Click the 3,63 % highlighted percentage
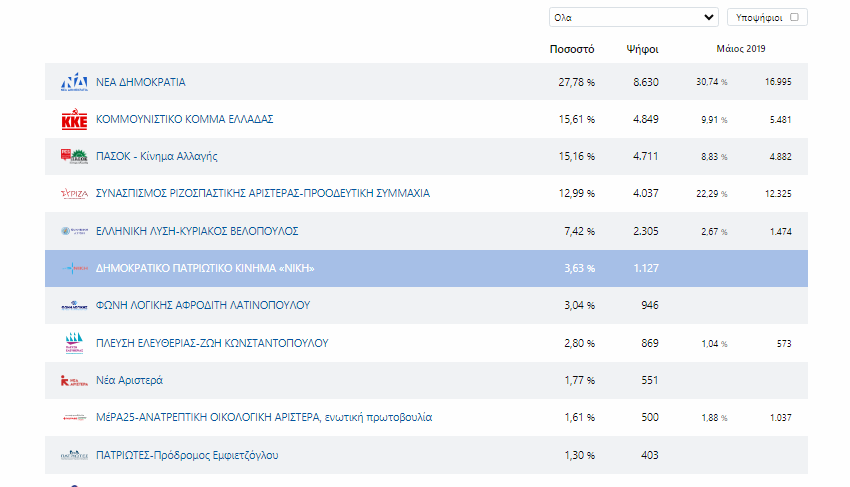 point(579,268)
